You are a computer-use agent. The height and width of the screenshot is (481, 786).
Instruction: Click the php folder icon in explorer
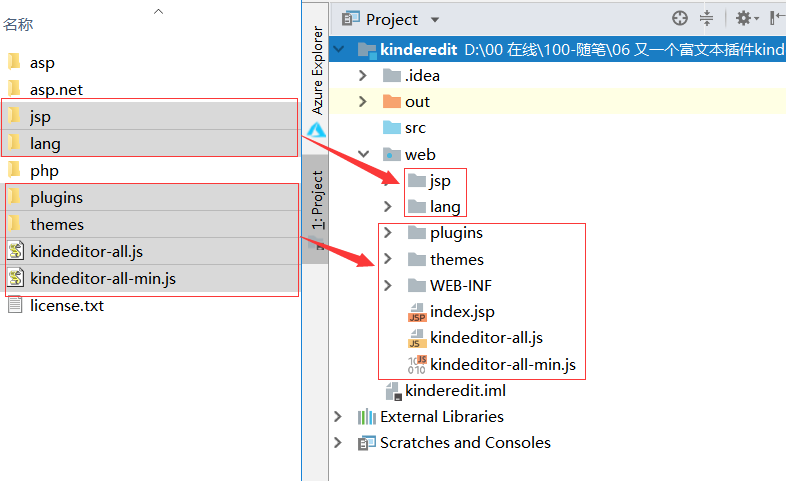[15, 169]
